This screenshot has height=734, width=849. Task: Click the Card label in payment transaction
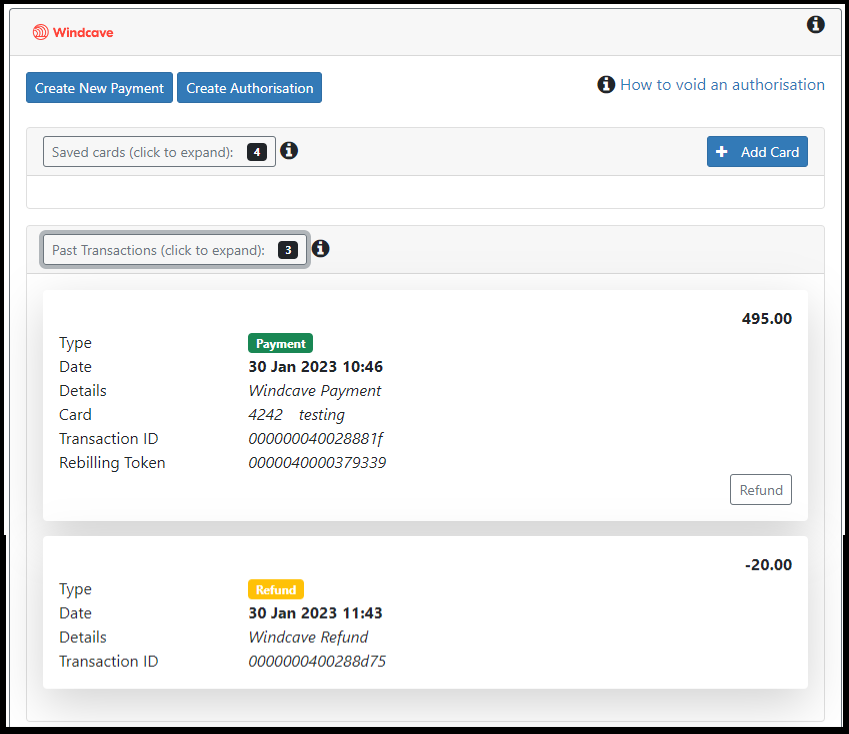pos(75,415)
